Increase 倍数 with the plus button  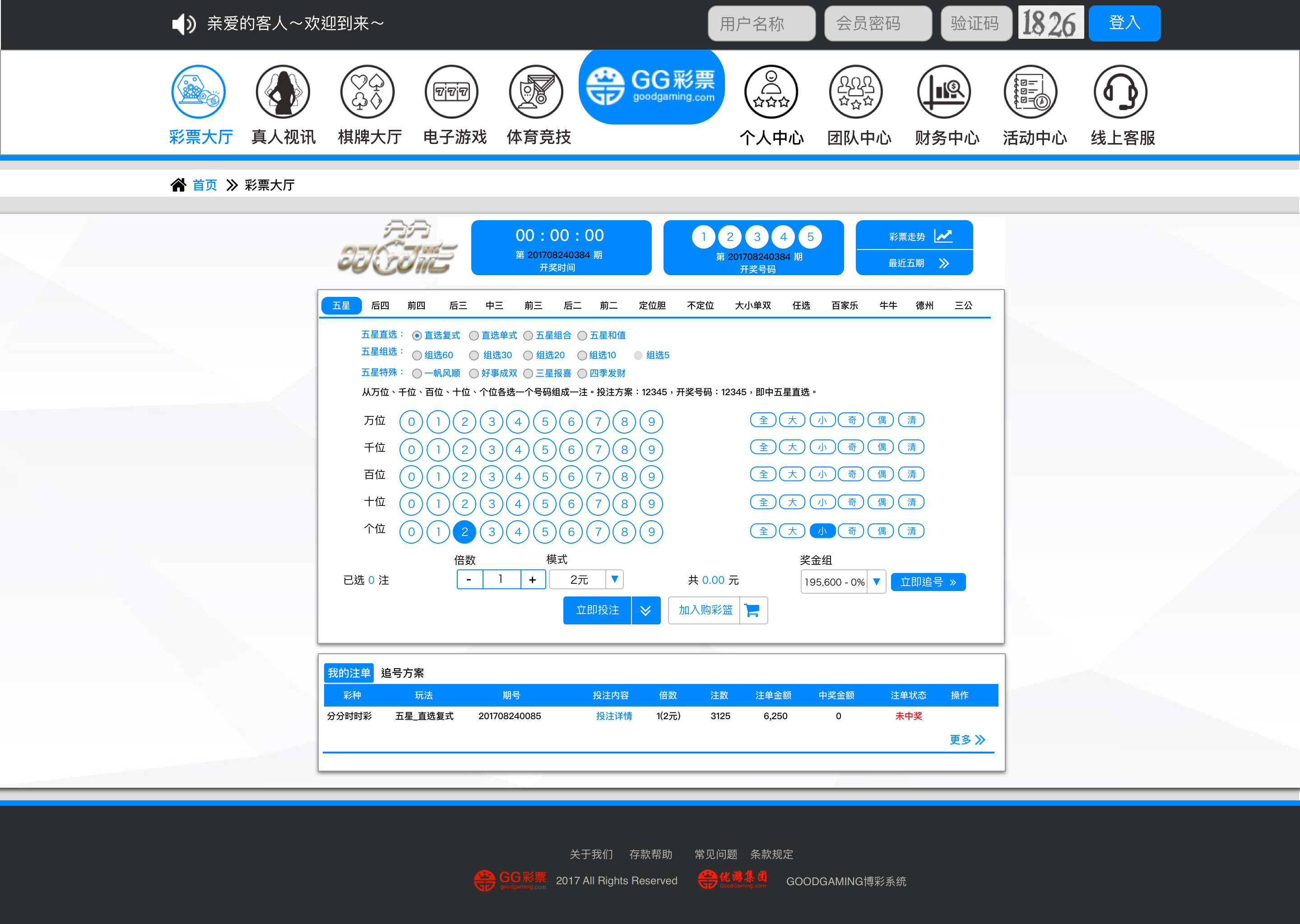[x=532, y=579]
